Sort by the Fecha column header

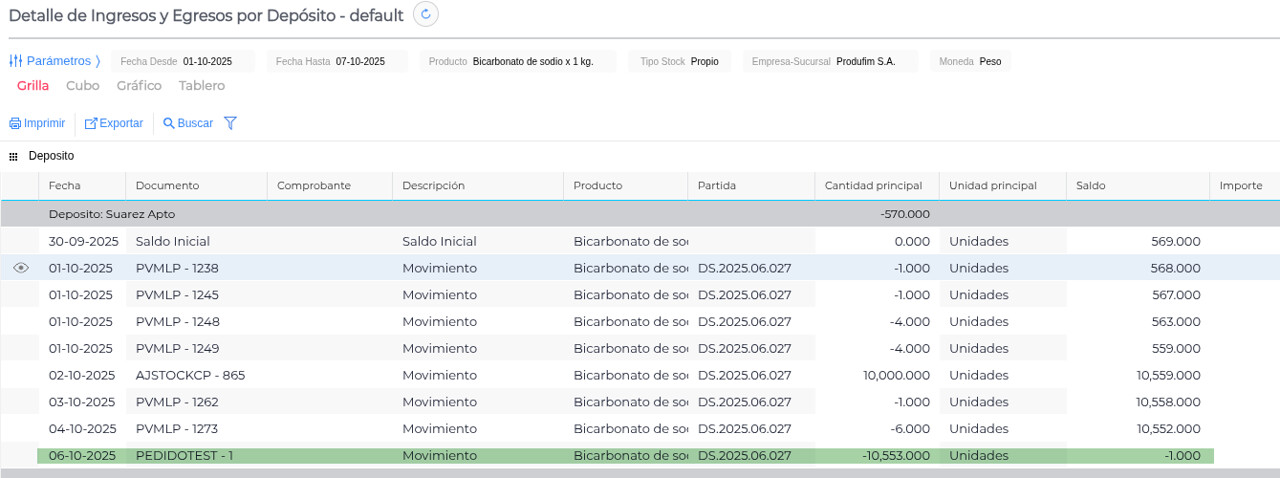point(65,185)
